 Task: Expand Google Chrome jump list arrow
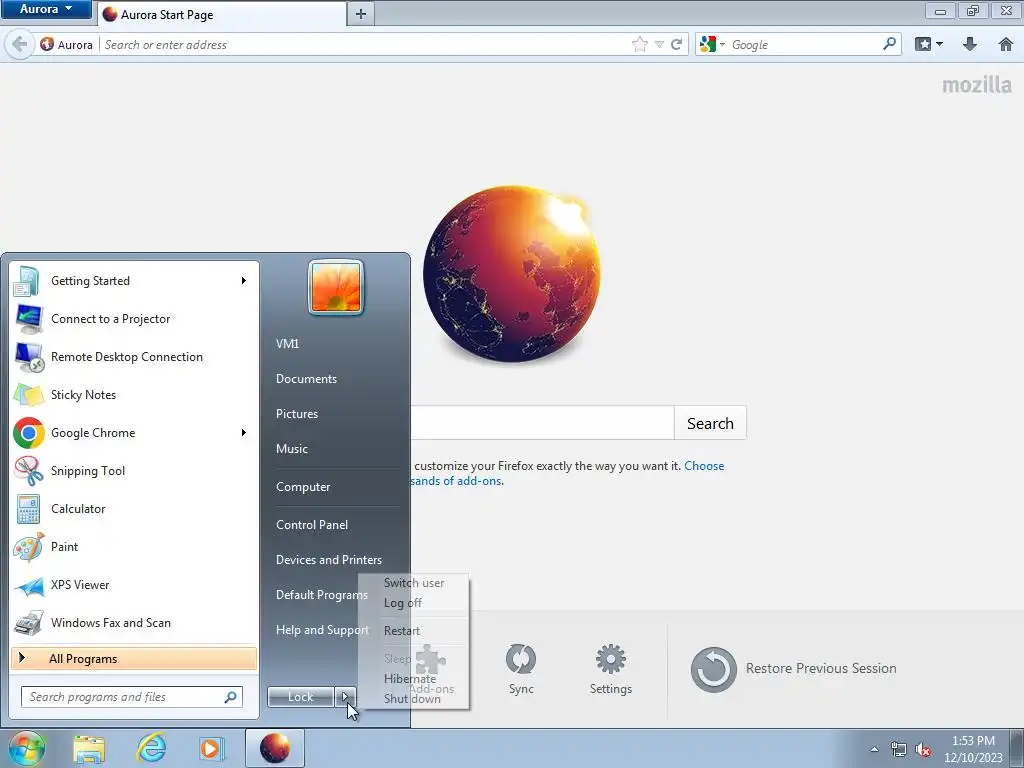coord(244,432)
